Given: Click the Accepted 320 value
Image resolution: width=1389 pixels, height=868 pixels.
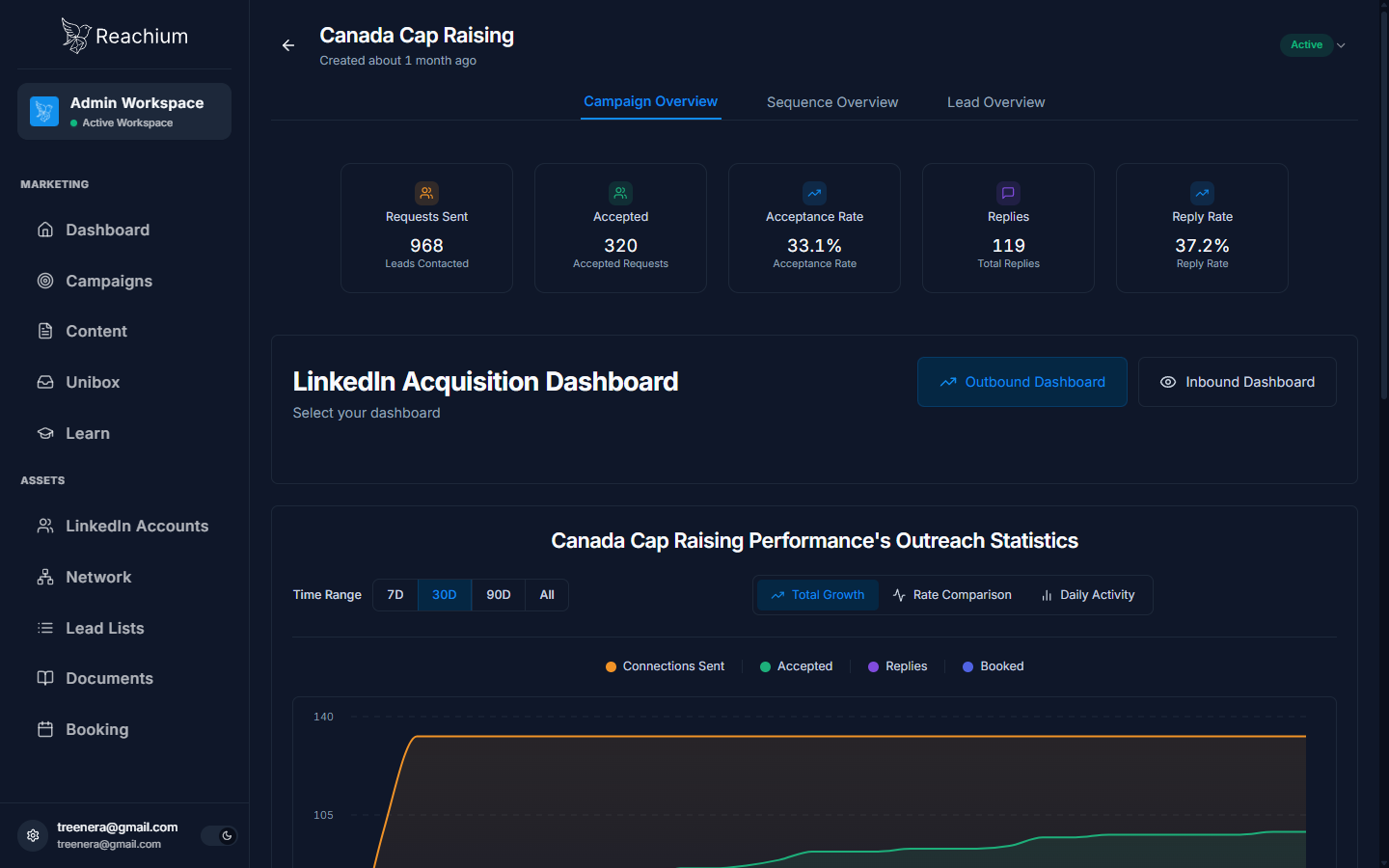Looking at the screenshot, I should (x=620, y=246).
